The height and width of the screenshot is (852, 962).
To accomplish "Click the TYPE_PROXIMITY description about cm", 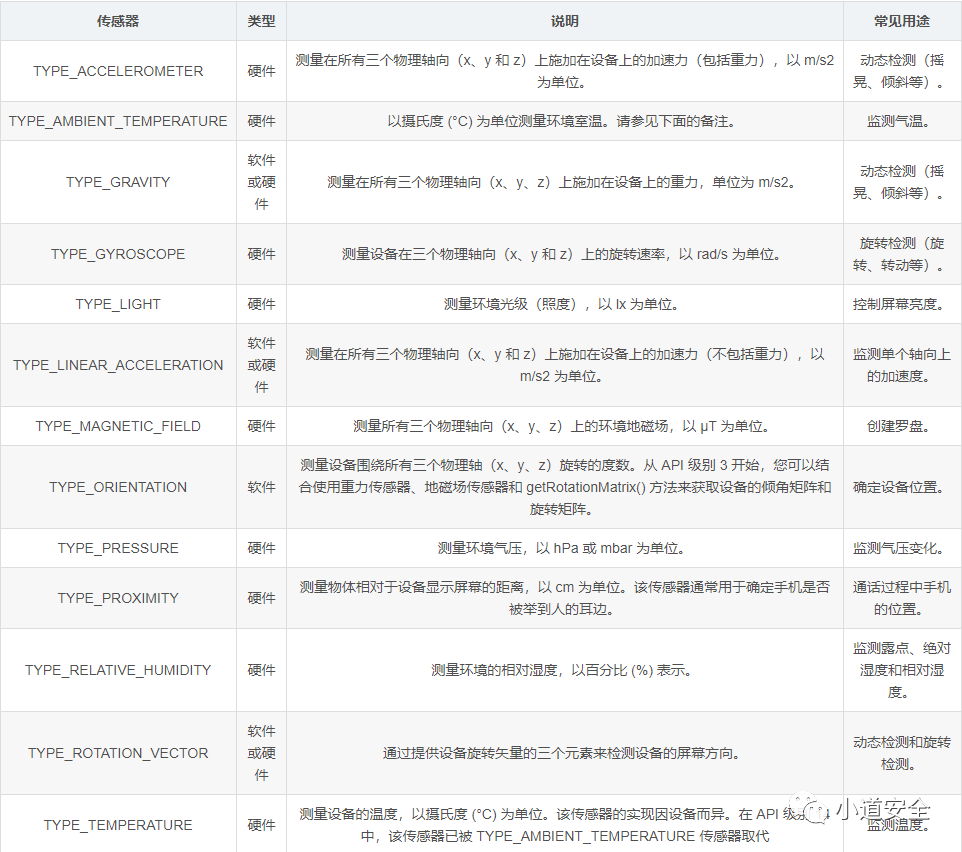I will tap(564, 598).
